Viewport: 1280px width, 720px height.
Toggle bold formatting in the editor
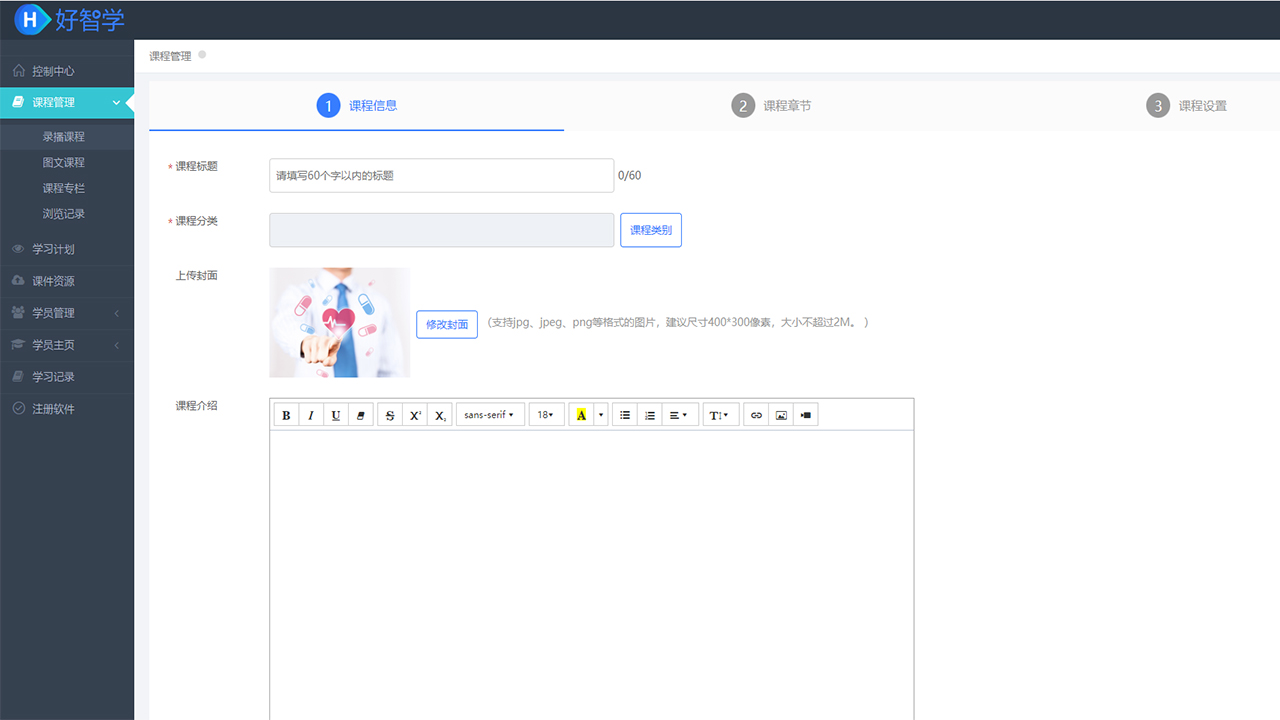click(286, 415)
